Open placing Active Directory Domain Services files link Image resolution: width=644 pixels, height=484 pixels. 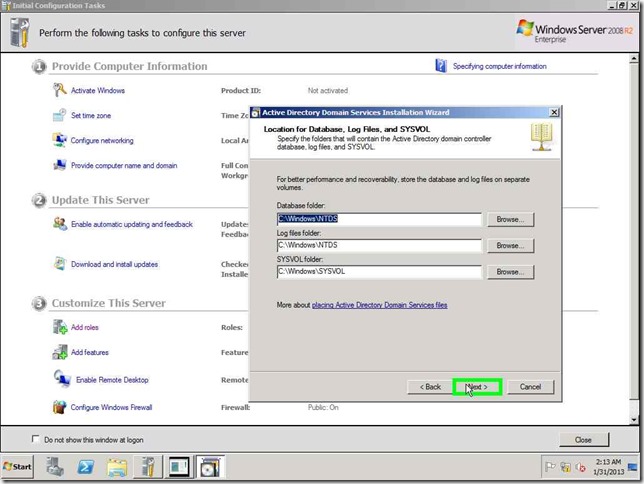(380, 305)
